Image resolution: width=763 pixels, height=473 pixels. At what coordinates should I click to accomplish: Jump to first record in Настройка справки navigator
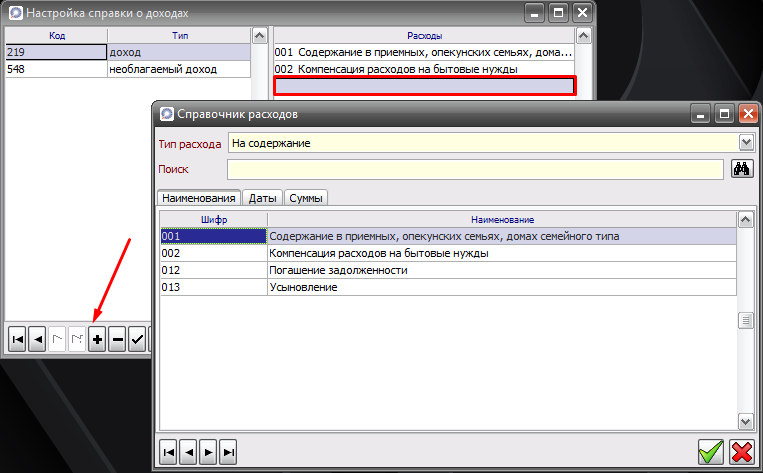coord(17,340)
